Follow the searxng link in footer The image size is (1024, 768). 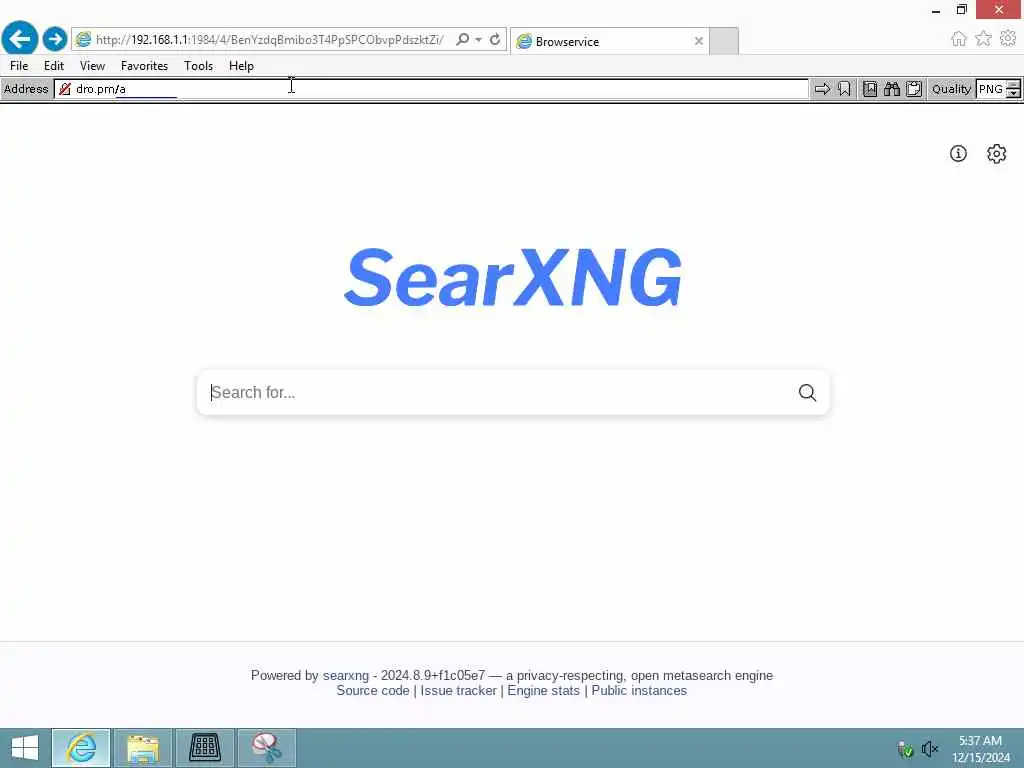pyautogui.click(x=345, y=675)
